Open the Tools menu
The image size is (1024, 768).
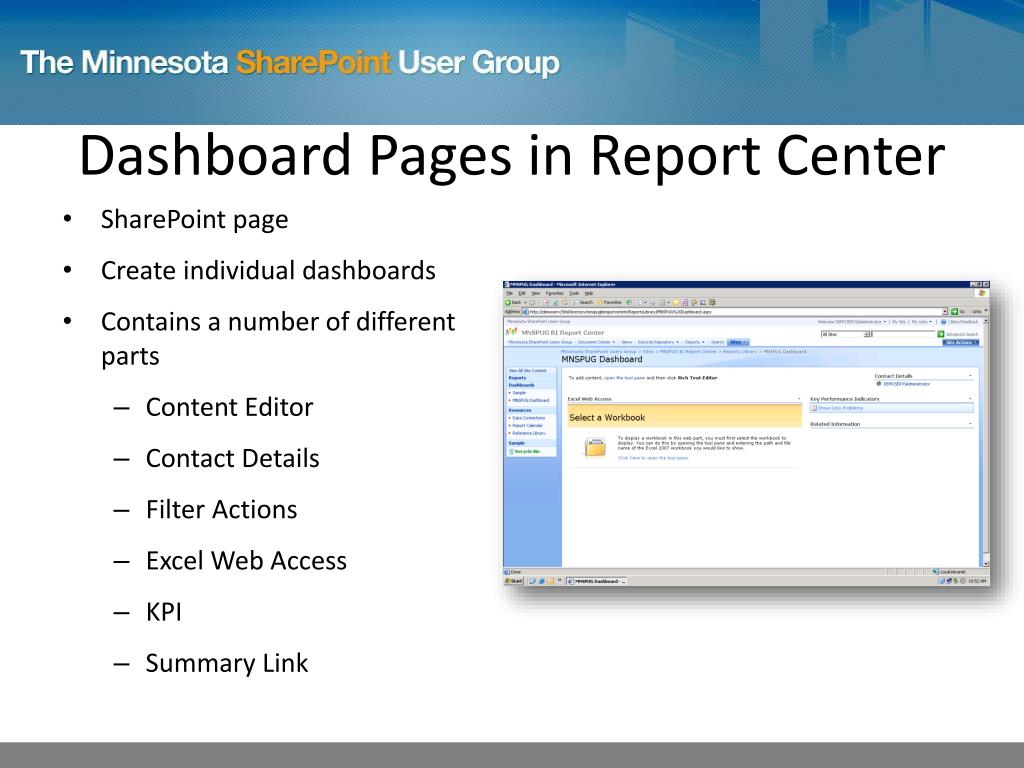574,293
